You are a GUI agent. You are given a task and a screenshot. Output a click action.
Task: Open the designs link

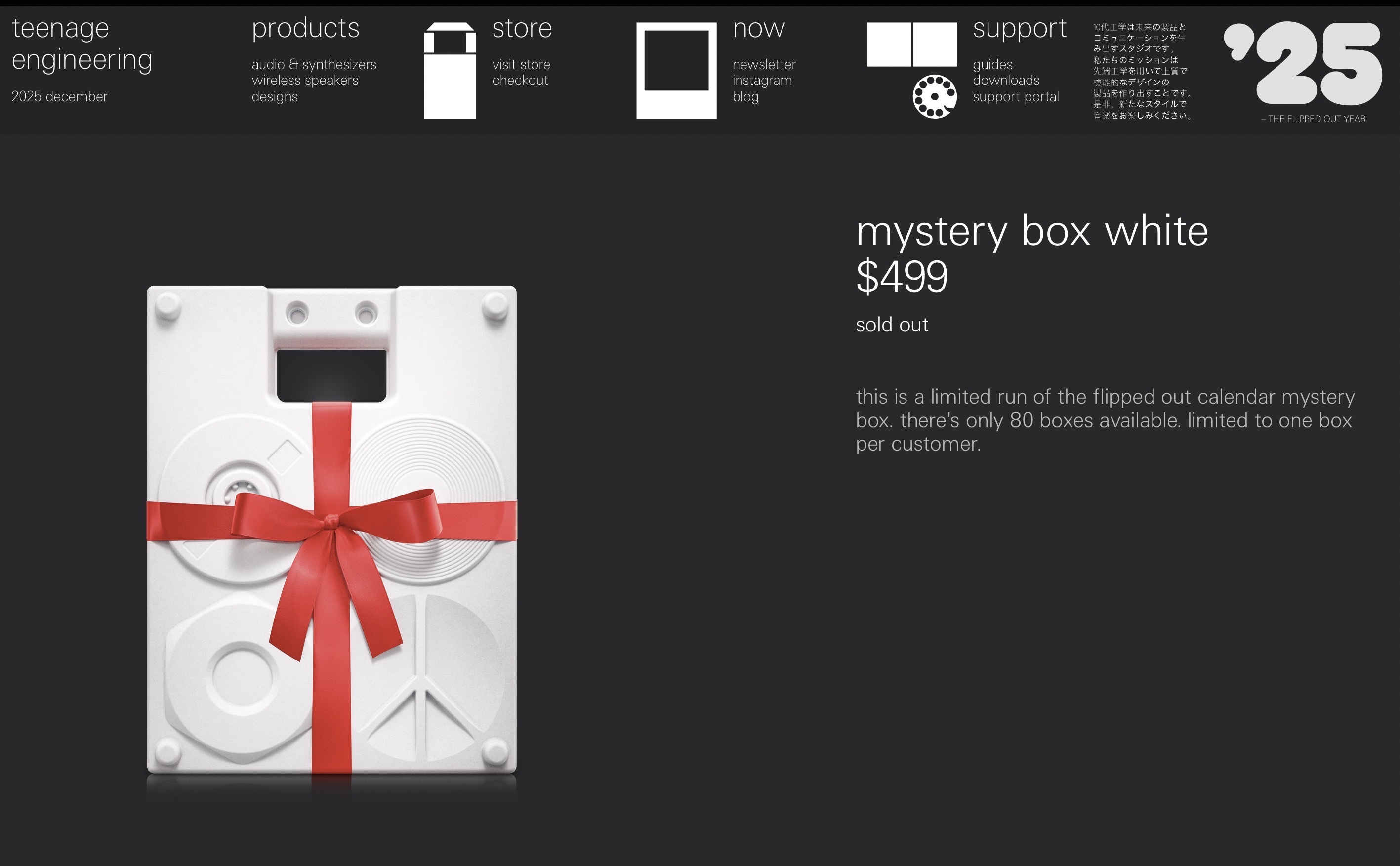point(275,97)
